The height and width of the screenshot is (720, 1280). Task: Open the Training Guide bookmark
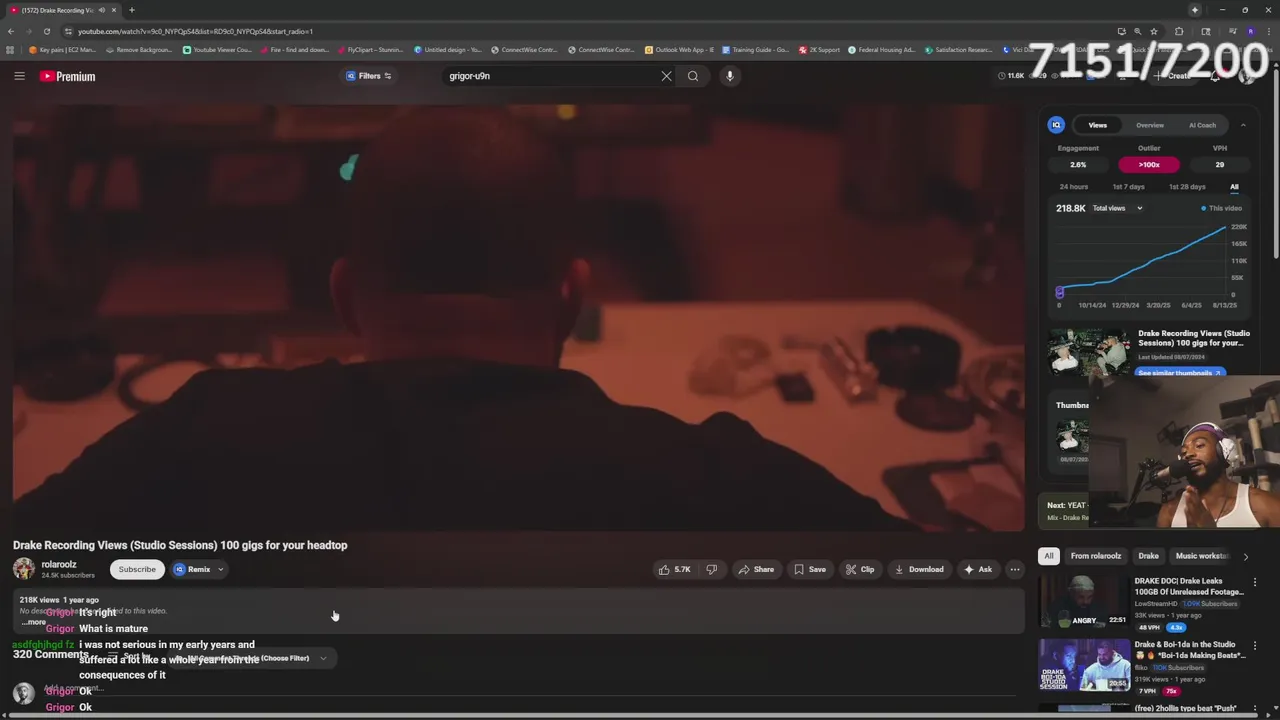point(755,50)
